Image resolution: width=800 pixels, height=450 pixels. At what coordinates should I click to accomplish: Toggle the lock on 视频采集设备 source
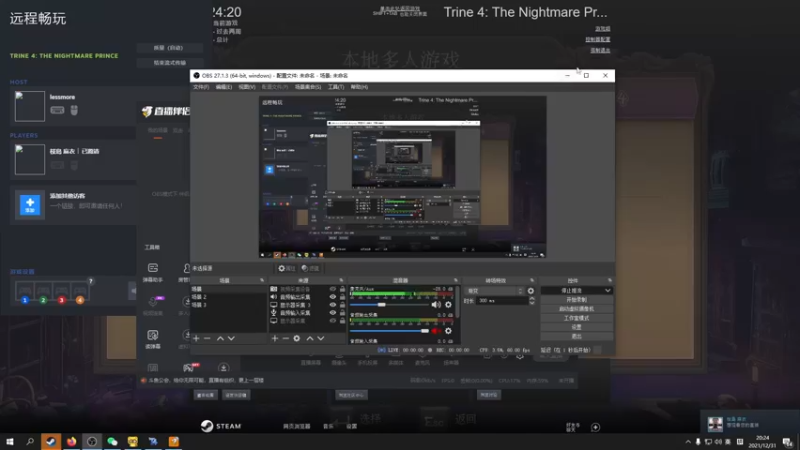tap(342, 289)
